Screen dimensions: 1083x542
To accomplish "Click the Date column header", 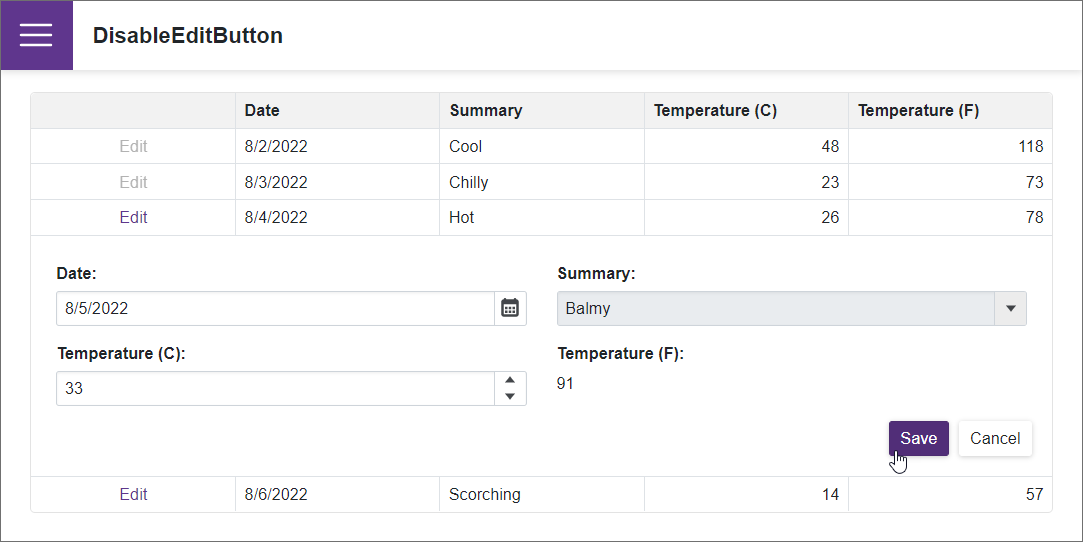I will (x=337, y=110).
